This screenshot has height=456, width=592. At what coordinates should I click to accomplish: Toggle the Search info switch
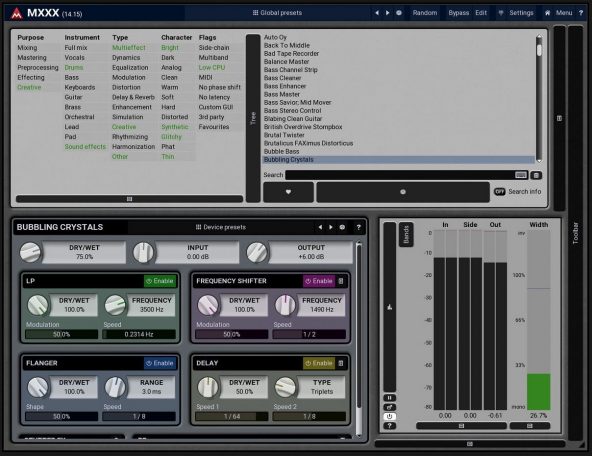(500, 192)
